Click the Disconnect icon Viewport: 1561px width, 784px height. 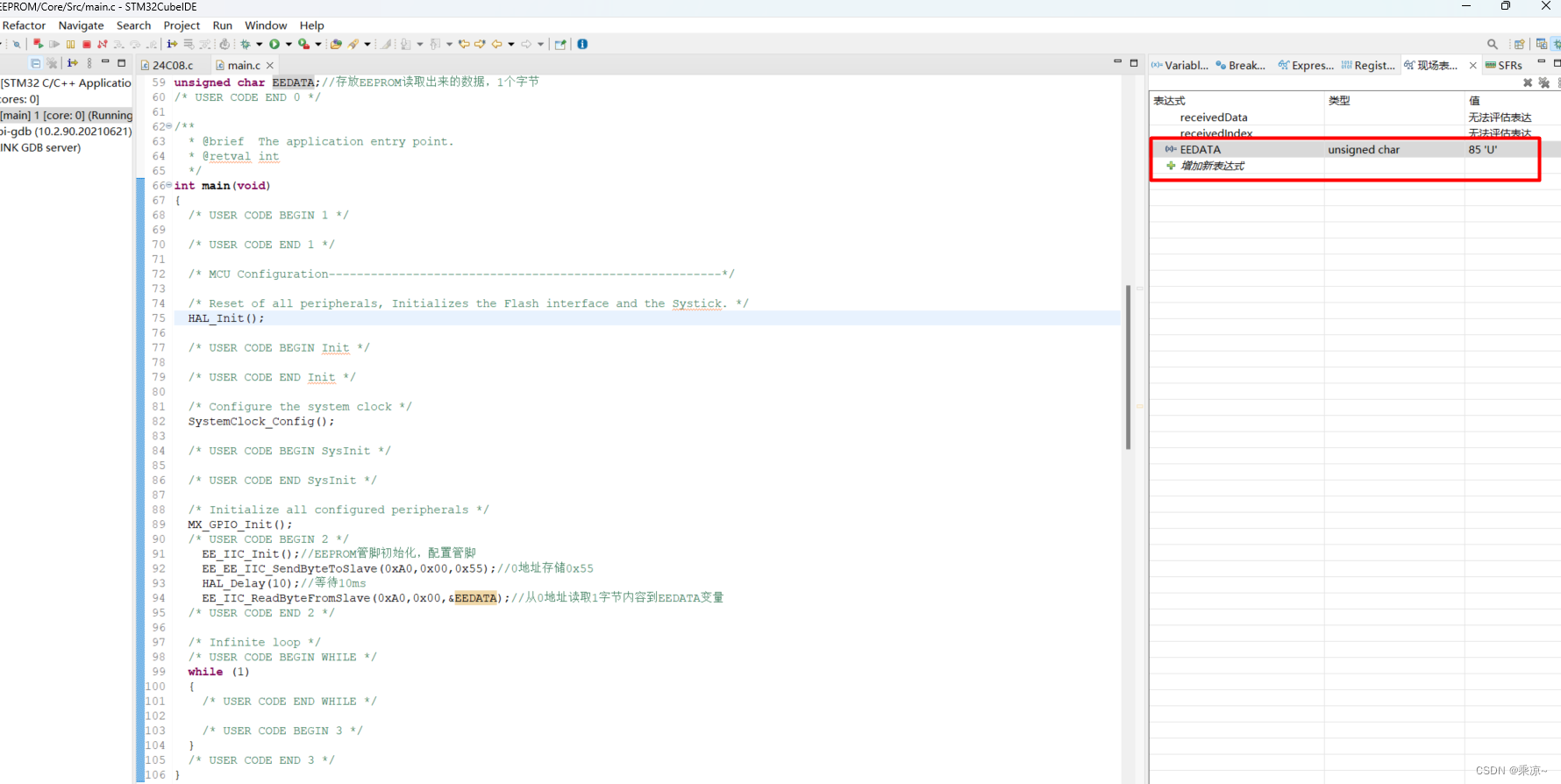point(103,44)
